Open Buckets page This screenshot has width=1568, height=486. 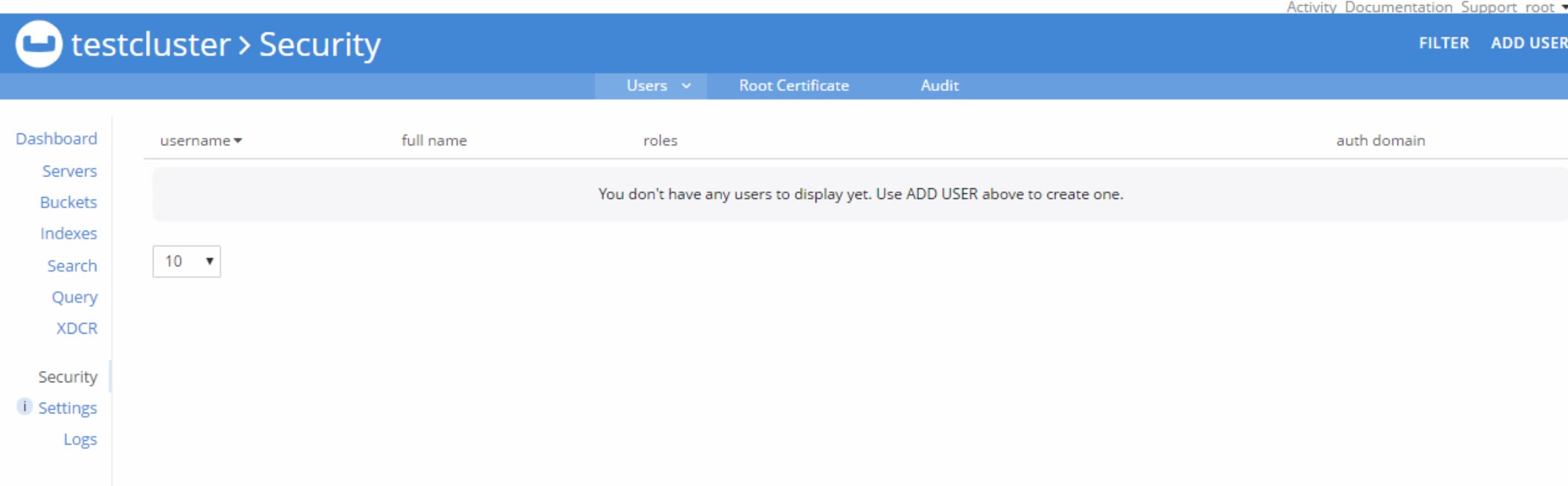[68, 202]
